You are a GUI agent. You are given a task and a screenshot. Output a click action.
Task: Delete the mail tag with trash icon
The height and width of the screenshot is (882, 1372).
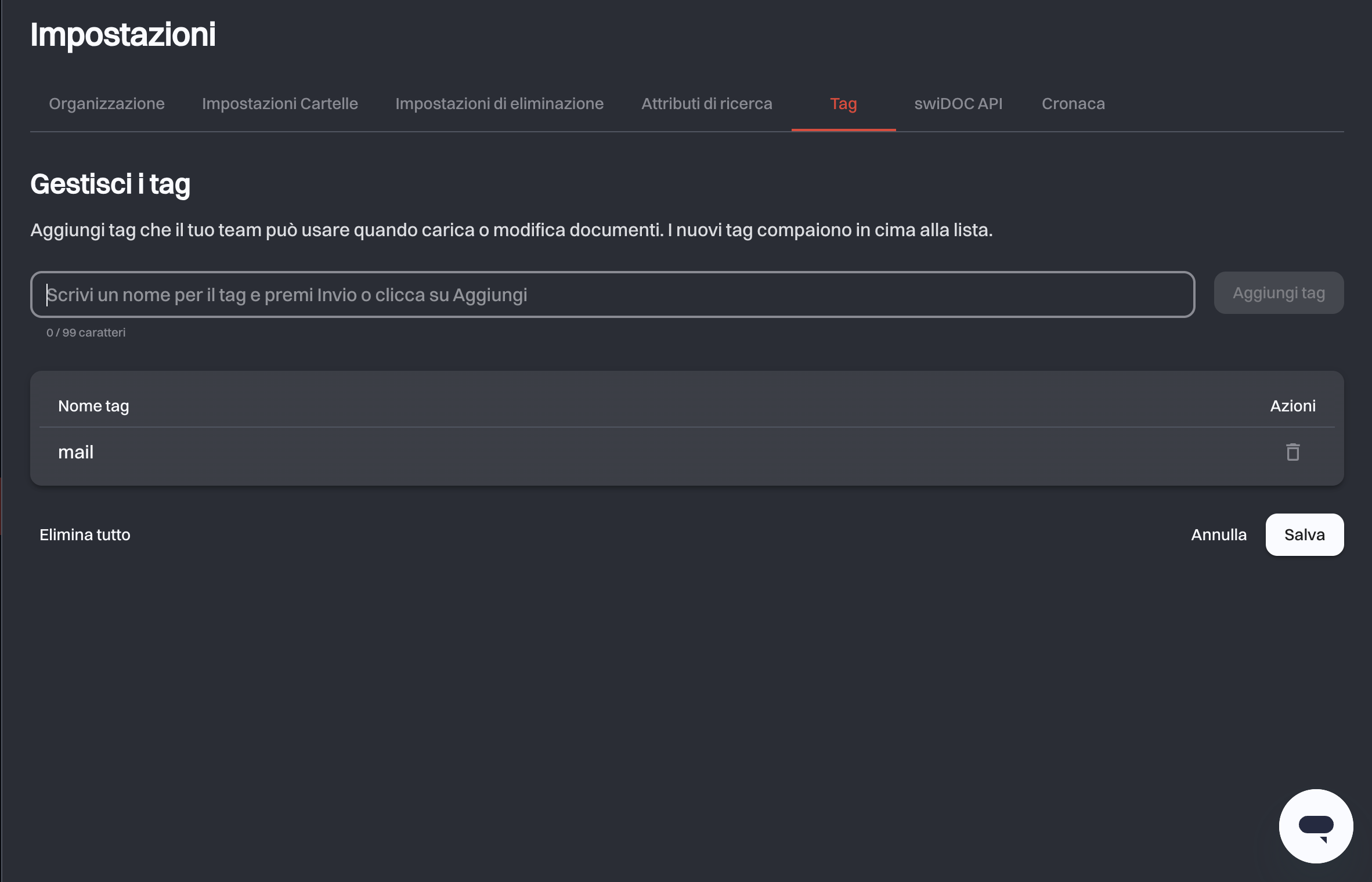click(1292, 452)
